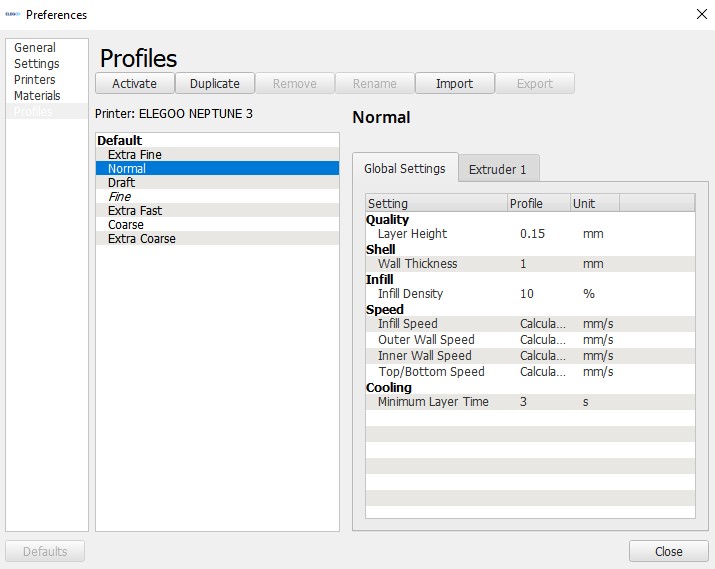Viewport: 715px width, 569px height.
Task: Click the Profile column header
Action: pos(539,203)
